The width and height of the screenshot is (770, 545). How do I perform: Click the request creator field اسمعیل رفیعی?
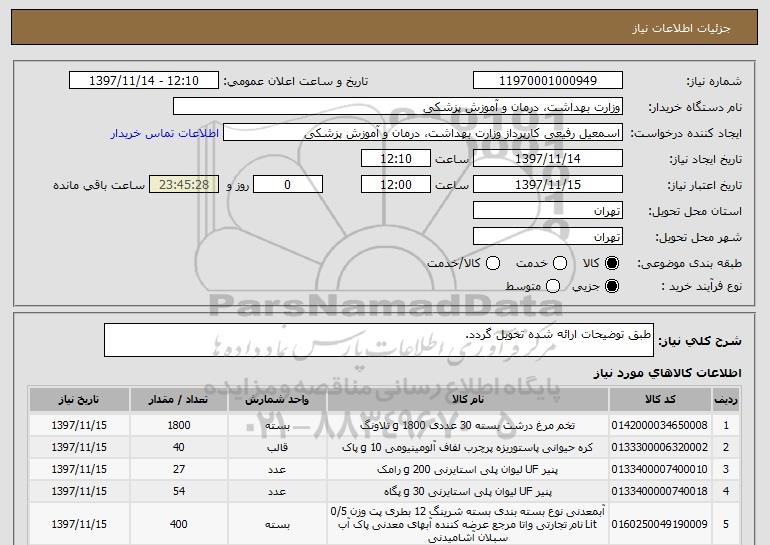click(423, 133)
